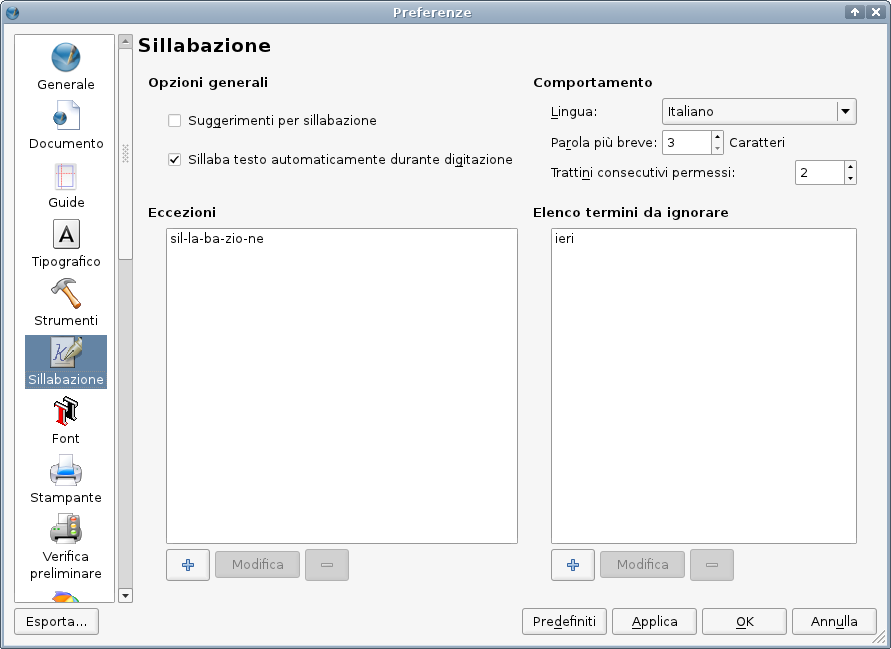Open the Strumenti hammer icon section
Screen dimensions: 891x649
(66, 303)
